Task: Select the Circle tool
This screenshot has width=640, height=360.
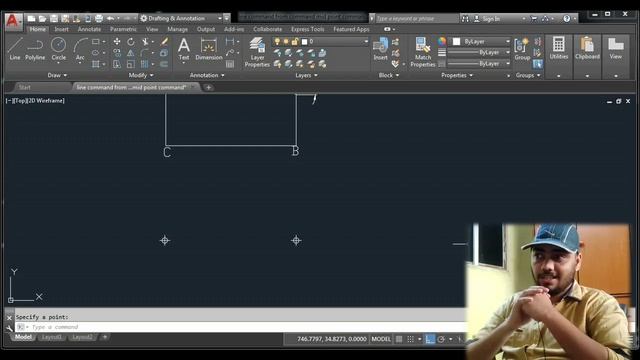Action: 58,49
